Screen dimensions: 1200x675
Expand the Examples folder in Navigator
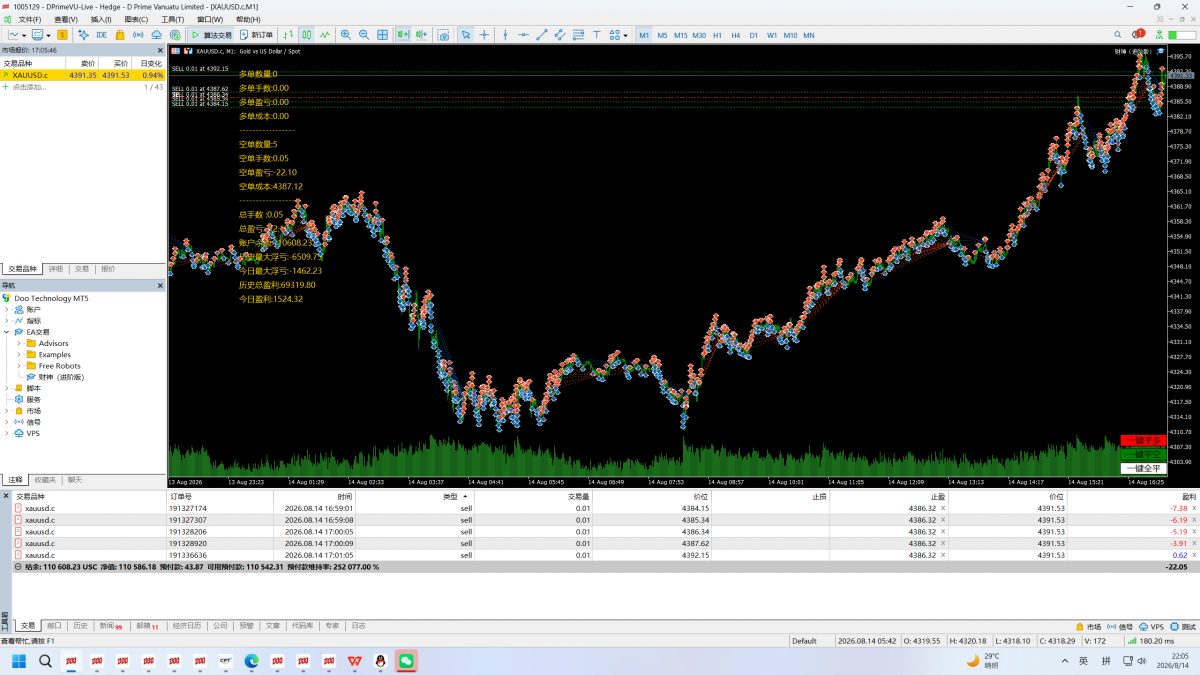19,354
